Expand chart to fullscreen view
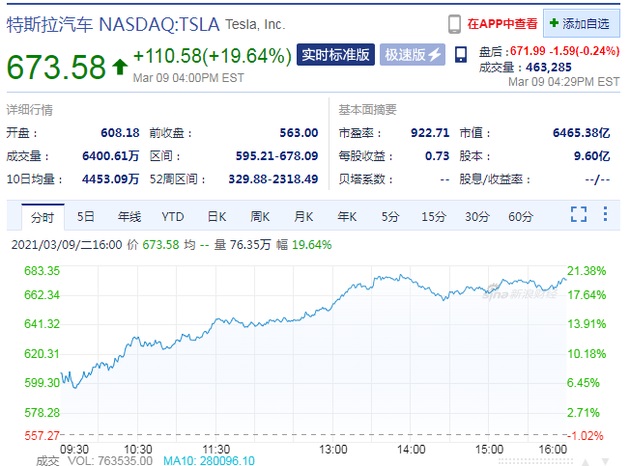The width and height of the screenshot is (630, 466). coord(578,215)
